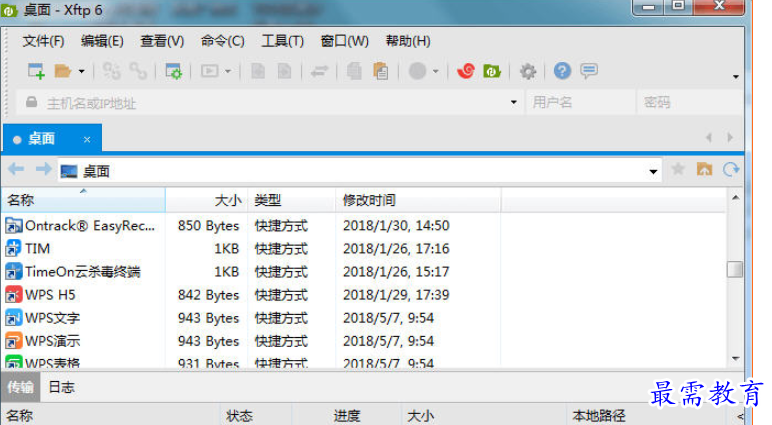Switch to the 传输 tab
Image resolution: width=772 pixels, height=425 pixels.
(x=21, y=388)
